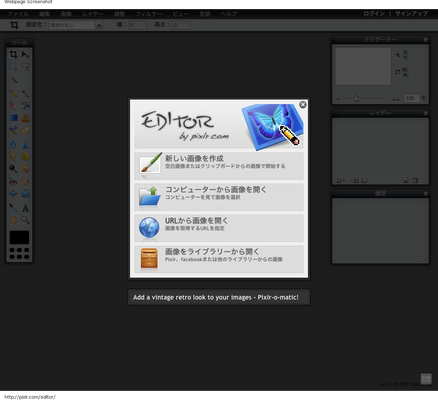Click the crop icon in options bar
438x400 pixels.
coord(14,25)
